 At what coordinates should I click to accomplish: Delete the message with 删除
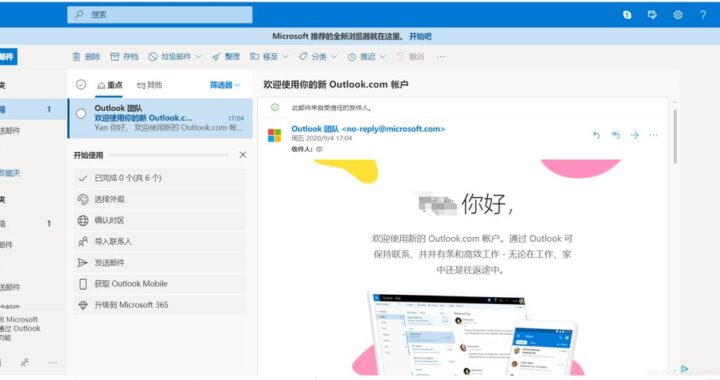[86, 56]
